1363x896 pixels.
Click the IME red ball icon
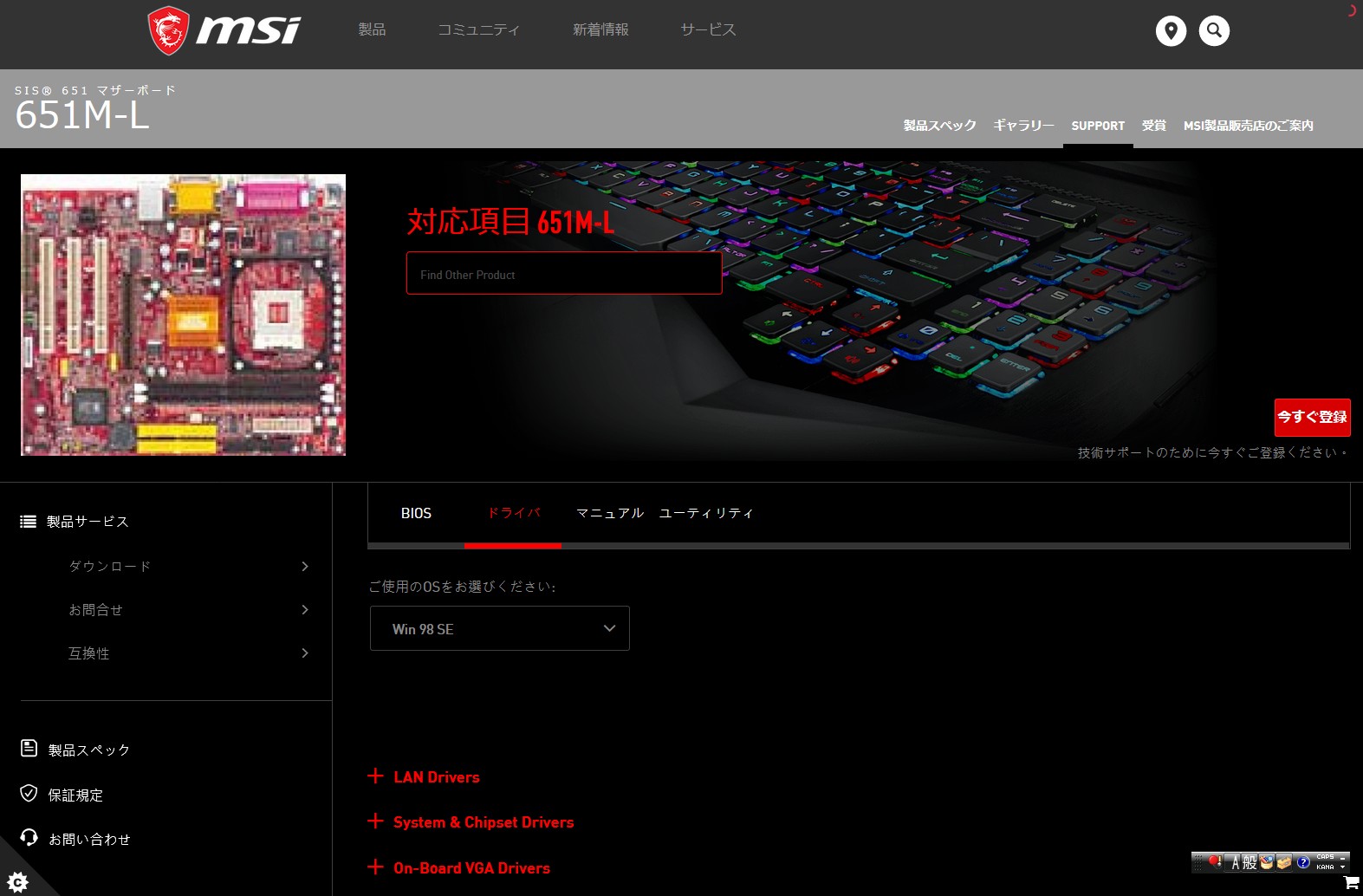click(1215, 861)
